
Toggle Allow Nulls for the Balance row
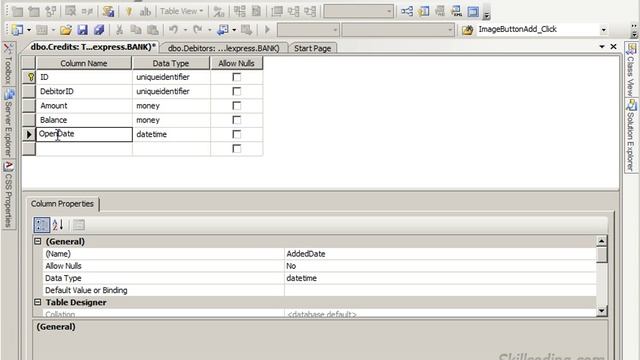[x=236, y=120]
